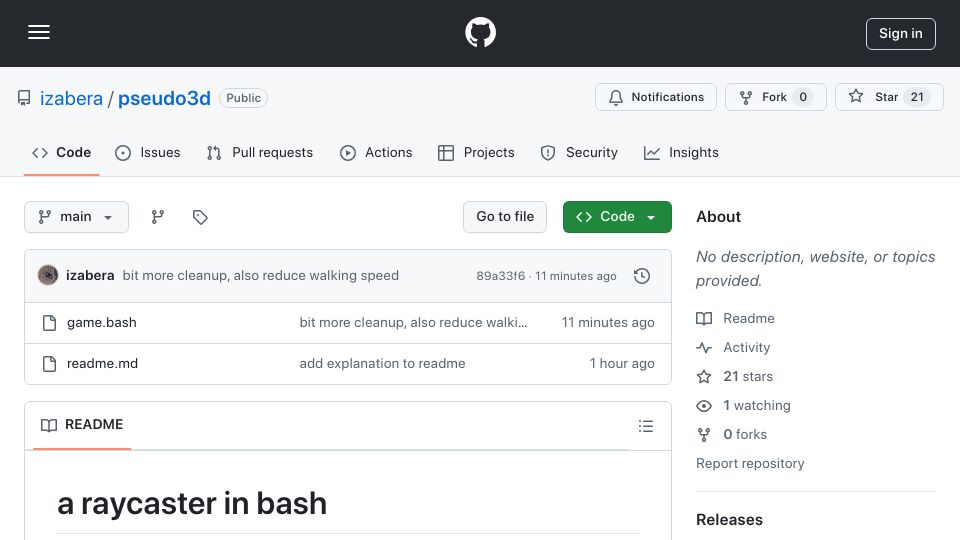Open the fork count badge showing 0
This screenshot has width=960, height=540.
click(803, 97)
